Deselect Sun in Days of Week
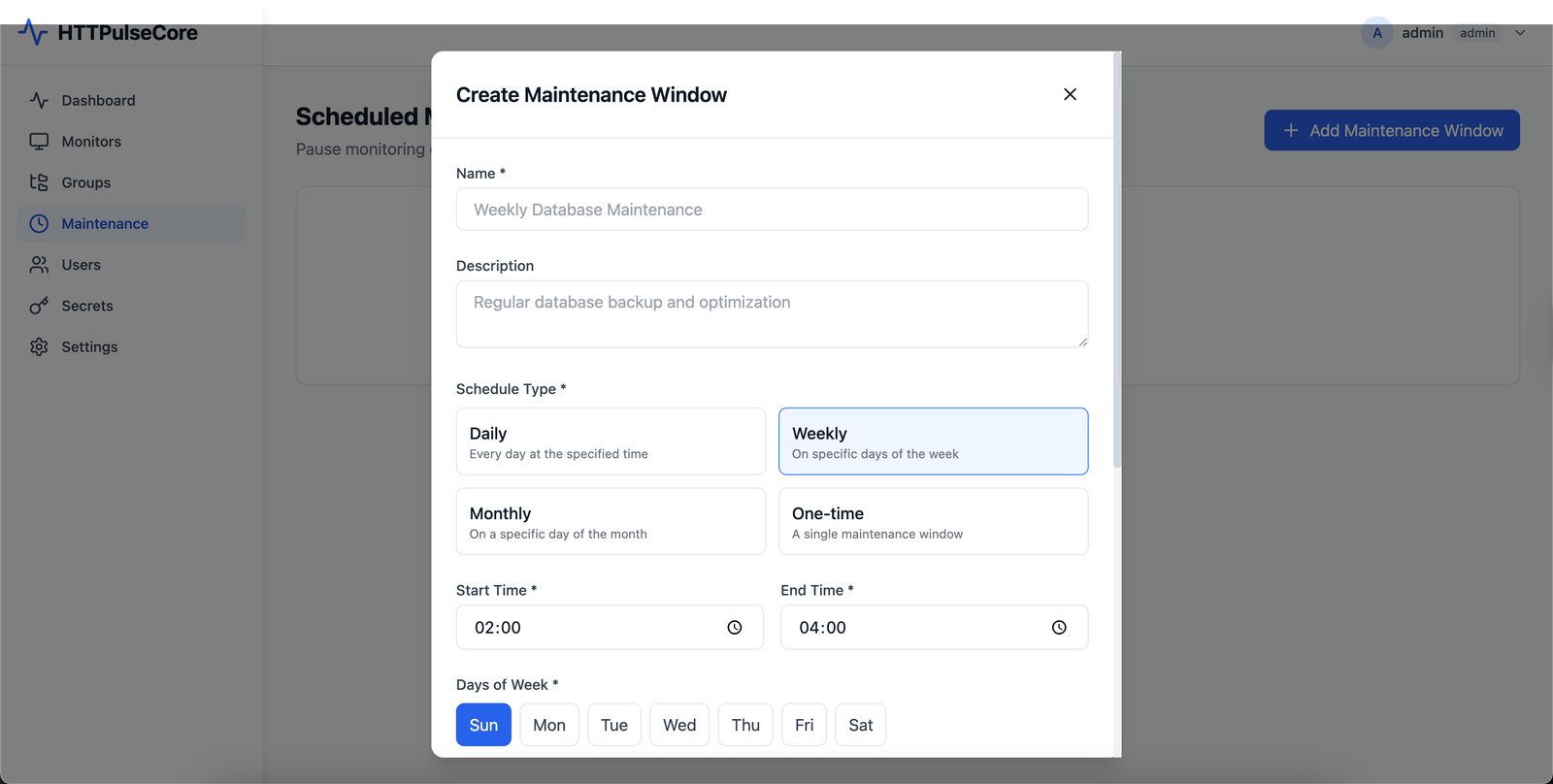Viewport: 1553px width, 784px height. [483, 725]
